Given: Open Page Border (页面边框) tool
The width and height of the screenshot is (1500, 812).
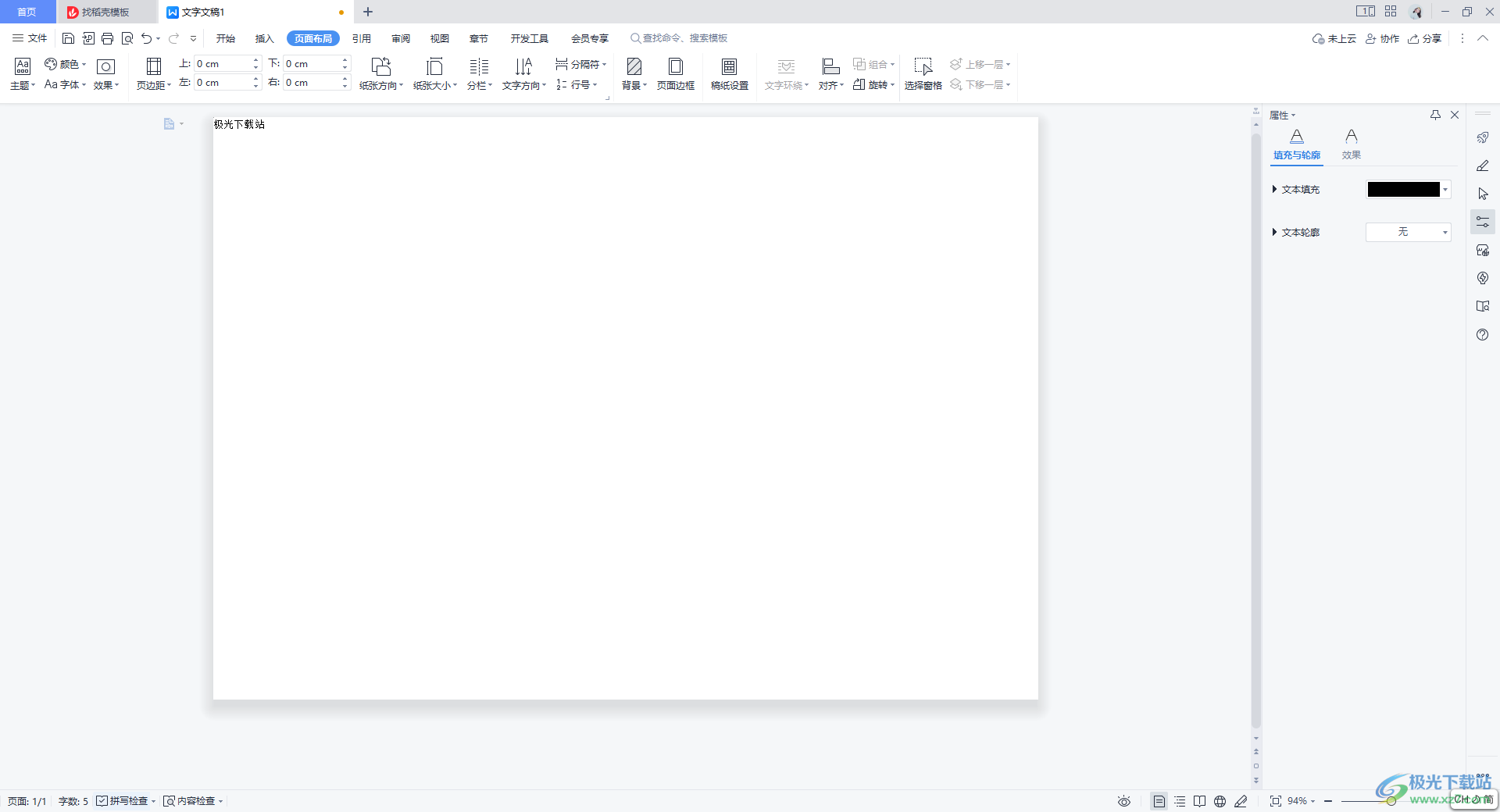Looking at the screenshot, I should 676,74.
